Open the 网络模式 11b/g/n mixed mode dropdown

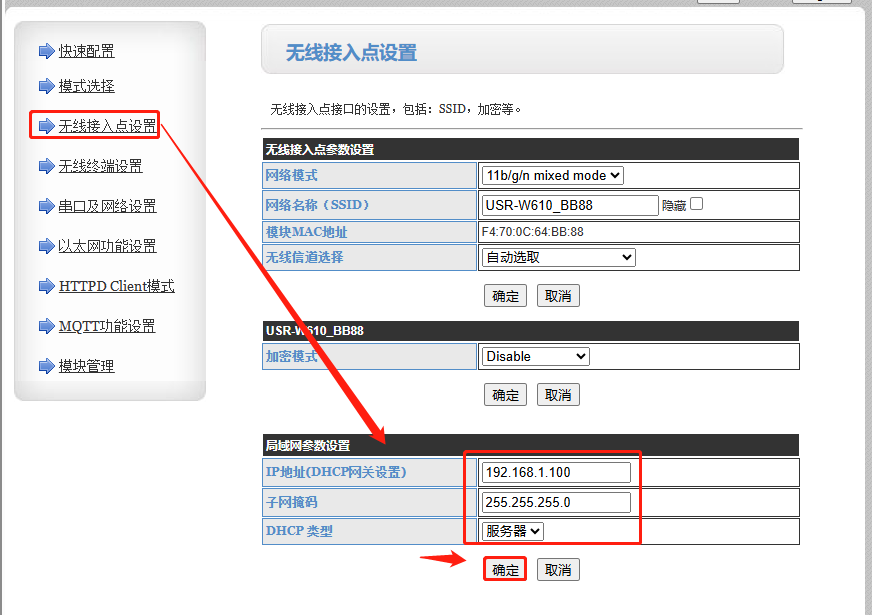[552, 175]
